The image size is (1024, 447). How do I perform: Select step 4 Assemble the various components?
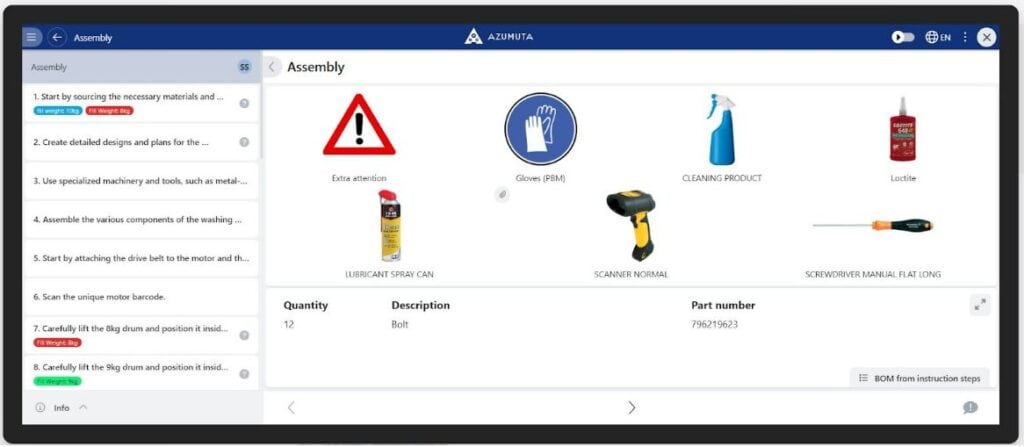pos(141,220)
